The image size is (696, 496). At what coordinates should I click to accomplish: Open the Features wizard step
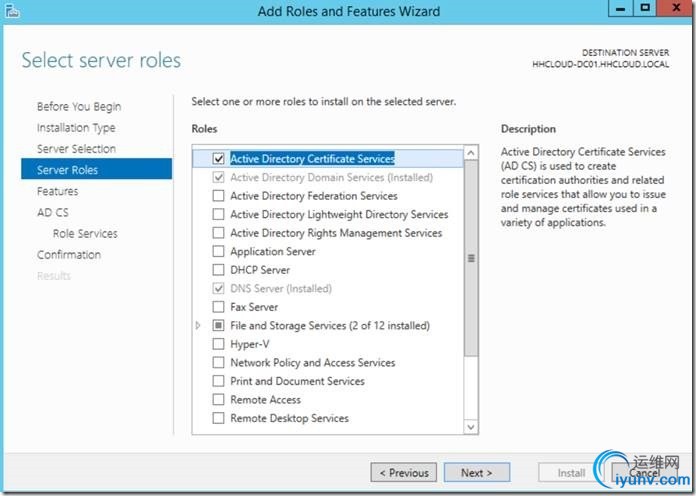point(57,191)
